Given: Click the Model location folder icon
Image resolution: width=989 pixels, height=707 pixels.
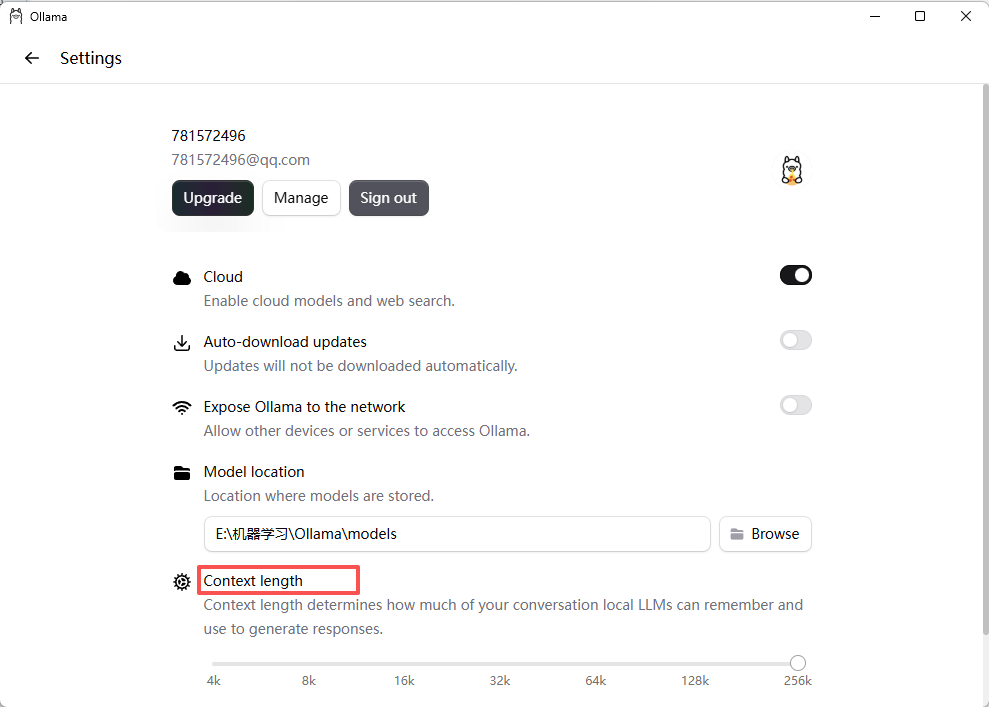Looking at the screenshot, I should (182, 473).
